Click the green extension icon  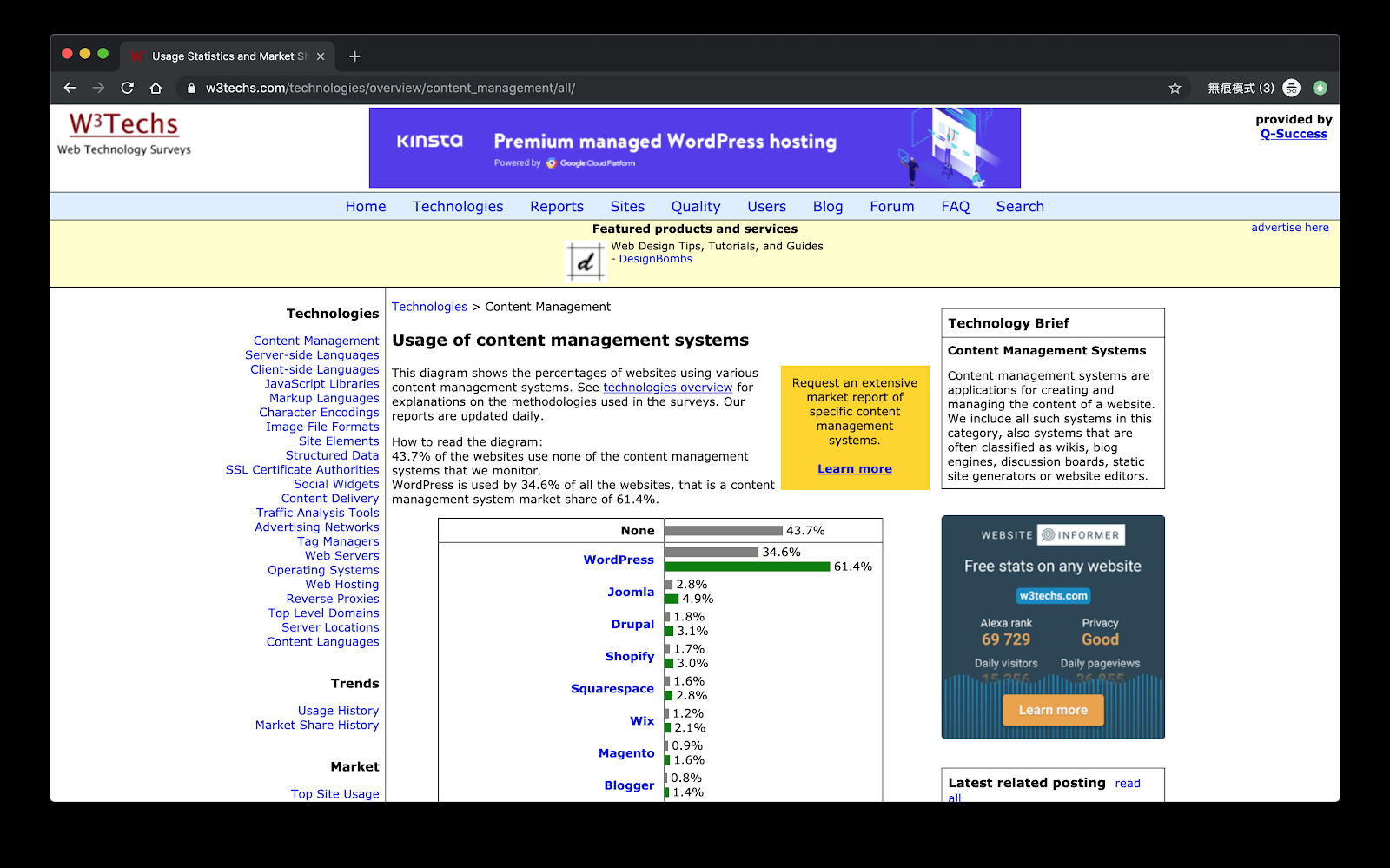coord(1320,88)
